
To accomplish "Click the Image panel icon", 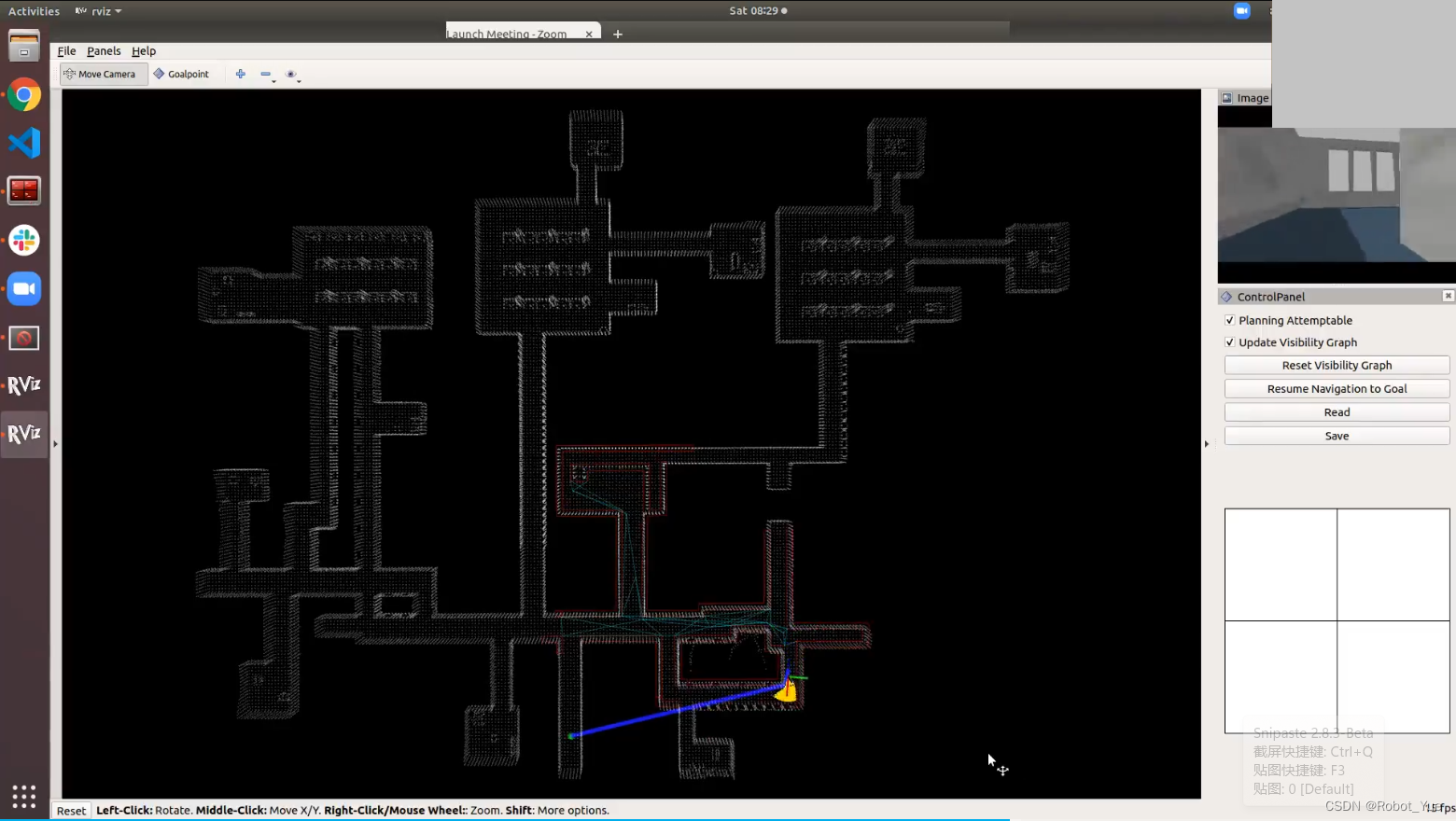I will (1227, 98).
